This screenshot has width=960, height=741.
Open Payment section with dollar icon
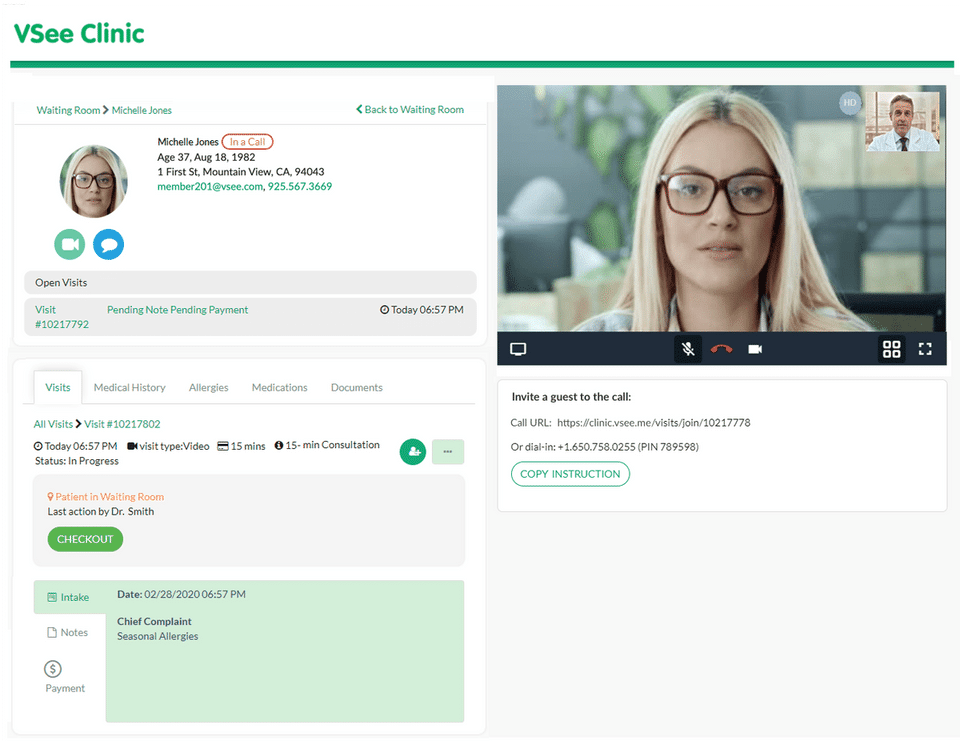(x=64, y=677)
